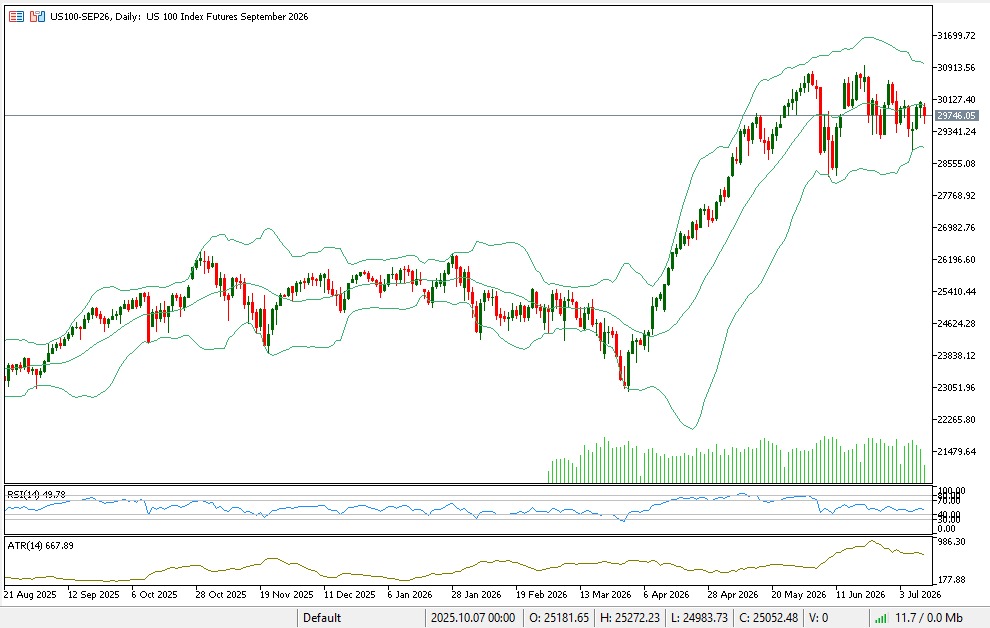Image resolution: width=990 pixels, height=628 pixels.
Task: Click the 31699.72 price scale label
Action: click(957, 35)
